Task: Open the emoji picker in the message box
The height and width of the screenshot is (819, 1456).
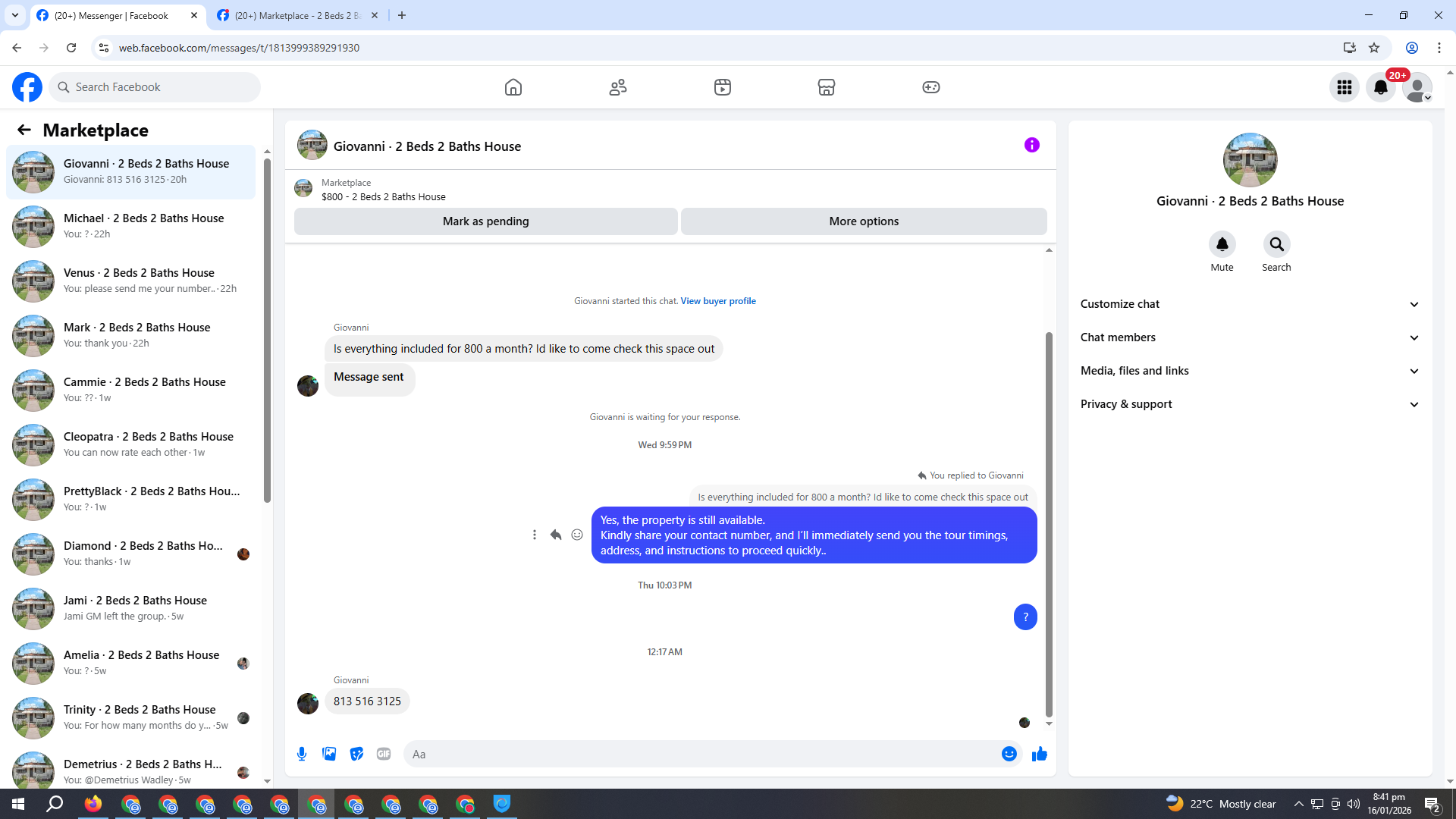Action: click(1009, 754)
